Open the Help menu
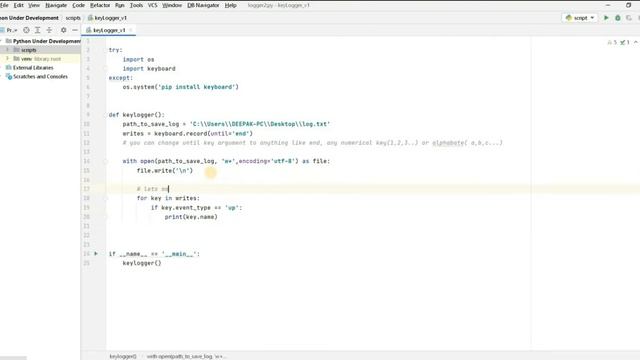The image size is (640, 360). point(231,5)
